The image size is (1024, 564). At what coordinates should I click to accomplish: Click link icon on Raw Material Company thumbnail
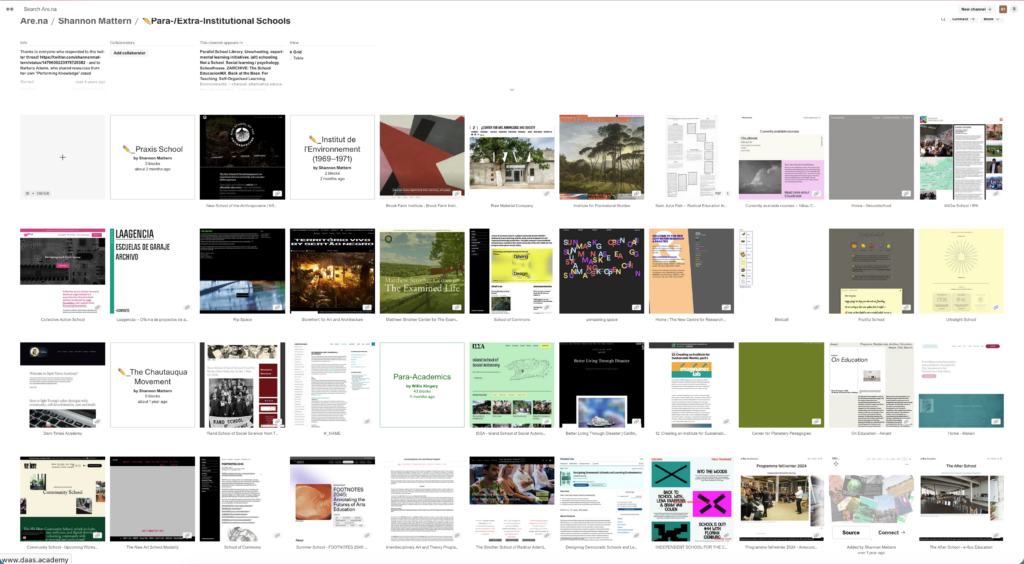547,194
